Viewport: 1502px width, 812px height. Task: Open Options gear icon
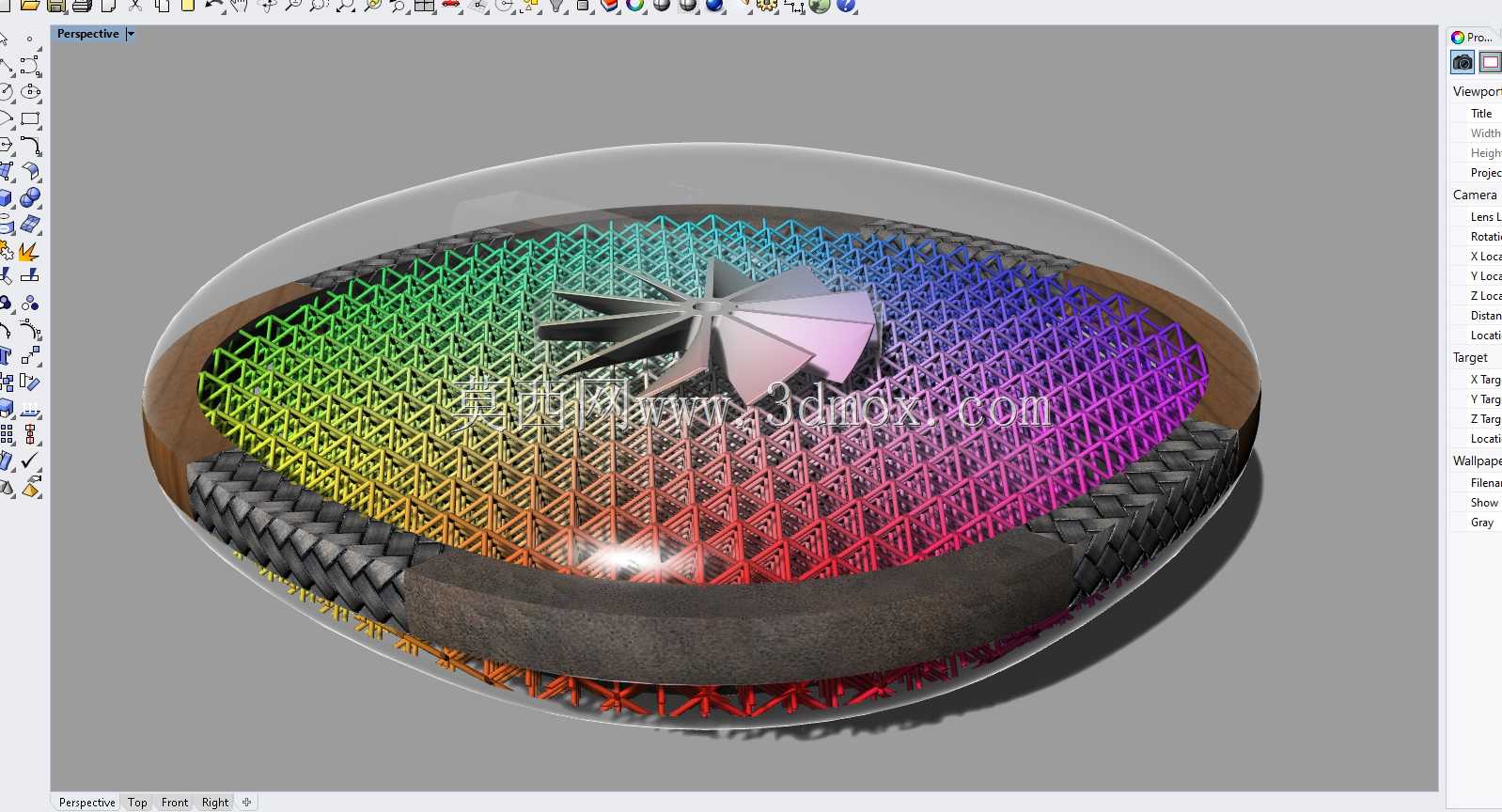pyautogui.click(x=767, y=5)
